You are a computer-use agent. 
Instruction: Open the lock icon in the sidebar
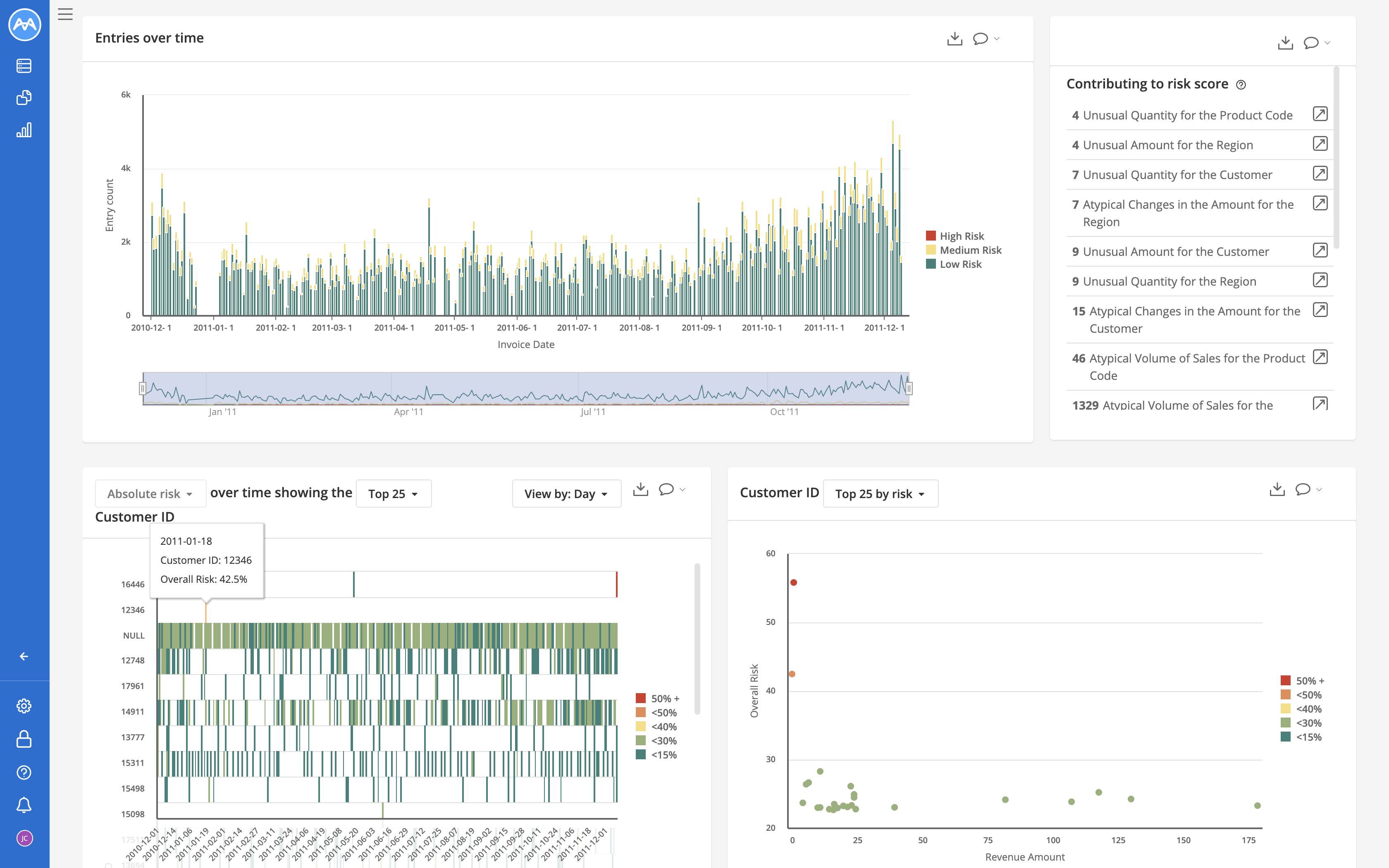tap(24, 739)
